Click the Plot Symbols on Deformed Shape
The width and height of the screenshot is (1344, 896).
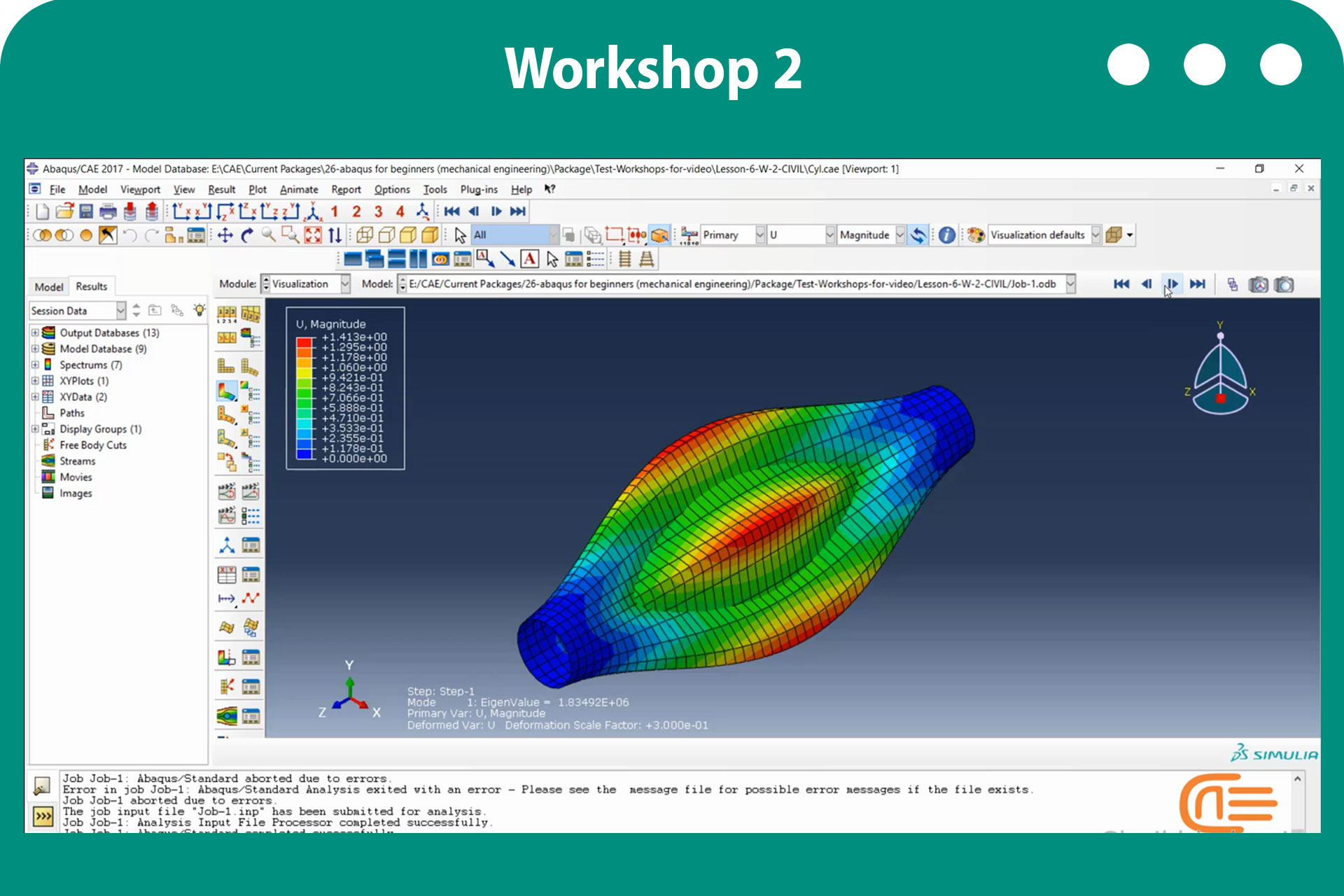pos(227,414)
